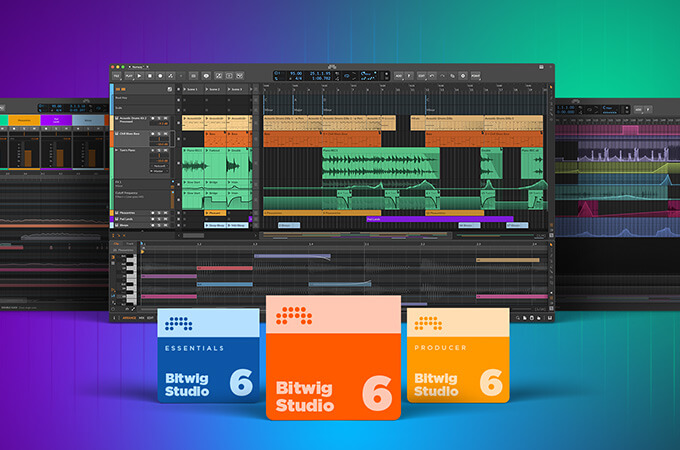Viewport: 680px width, 450px height.
Task: Click the round Record transport button
Action: (x=160, y=76)
